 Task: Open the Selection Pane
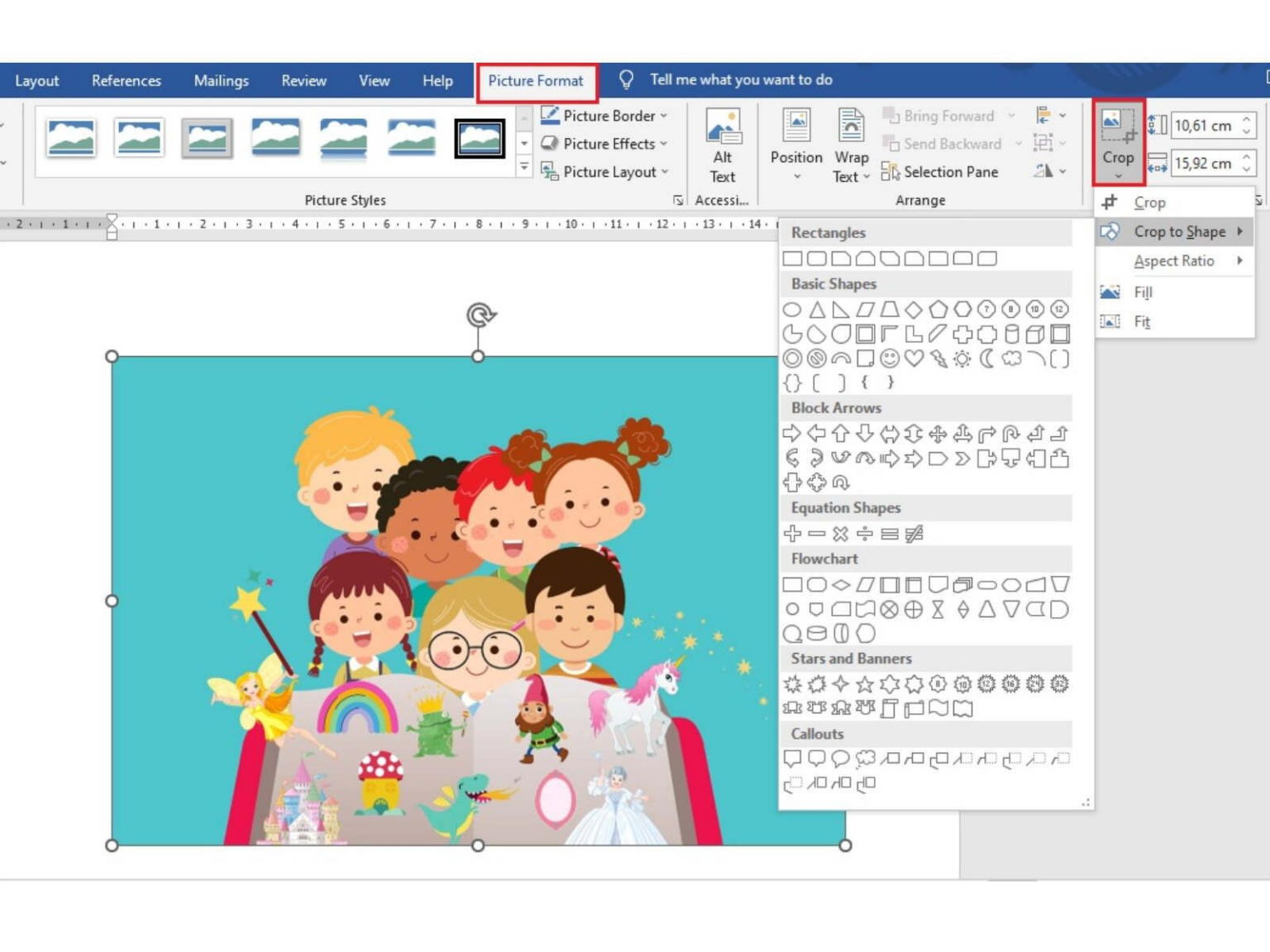pyautogui.click(x=940, y=172)
